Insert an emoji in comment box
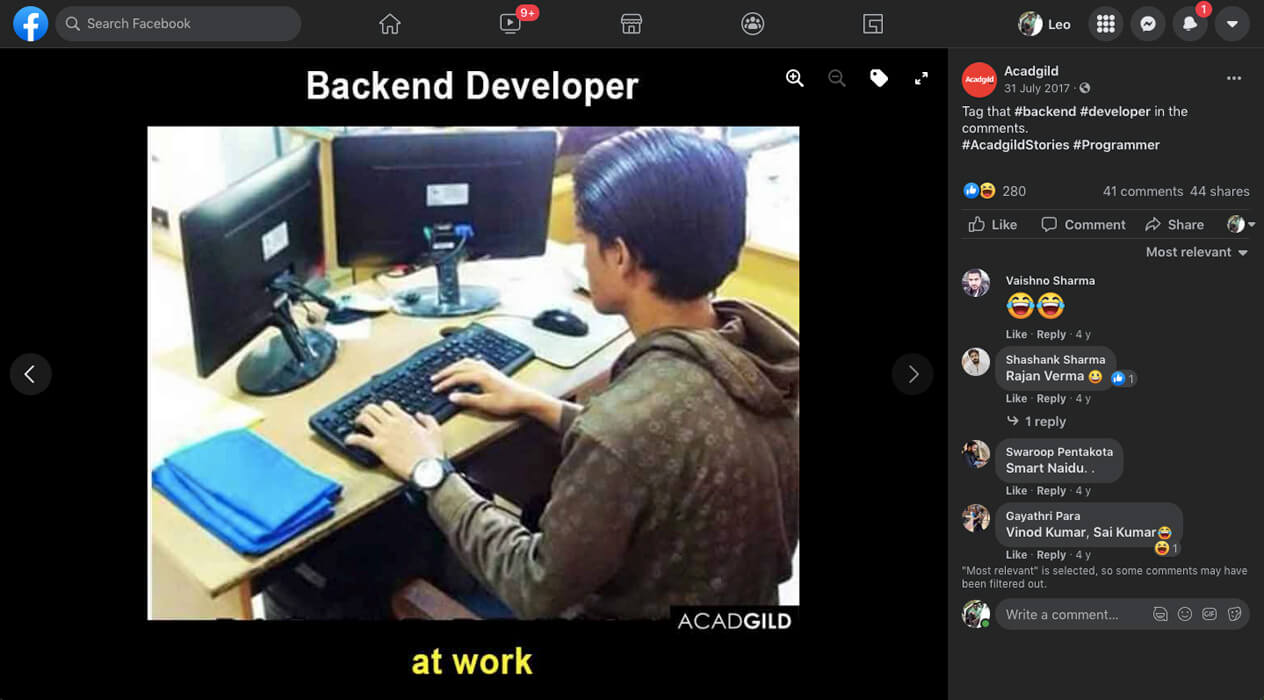Screen dimensions: 1264x700 click(x=1185, y=614)
